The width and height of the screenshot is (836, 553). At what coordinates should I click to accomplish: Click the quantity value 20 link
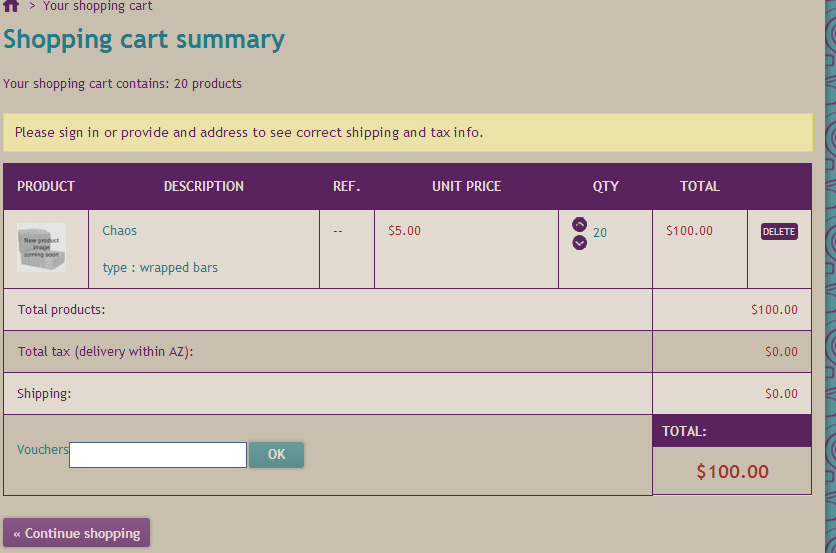(600, 233)
